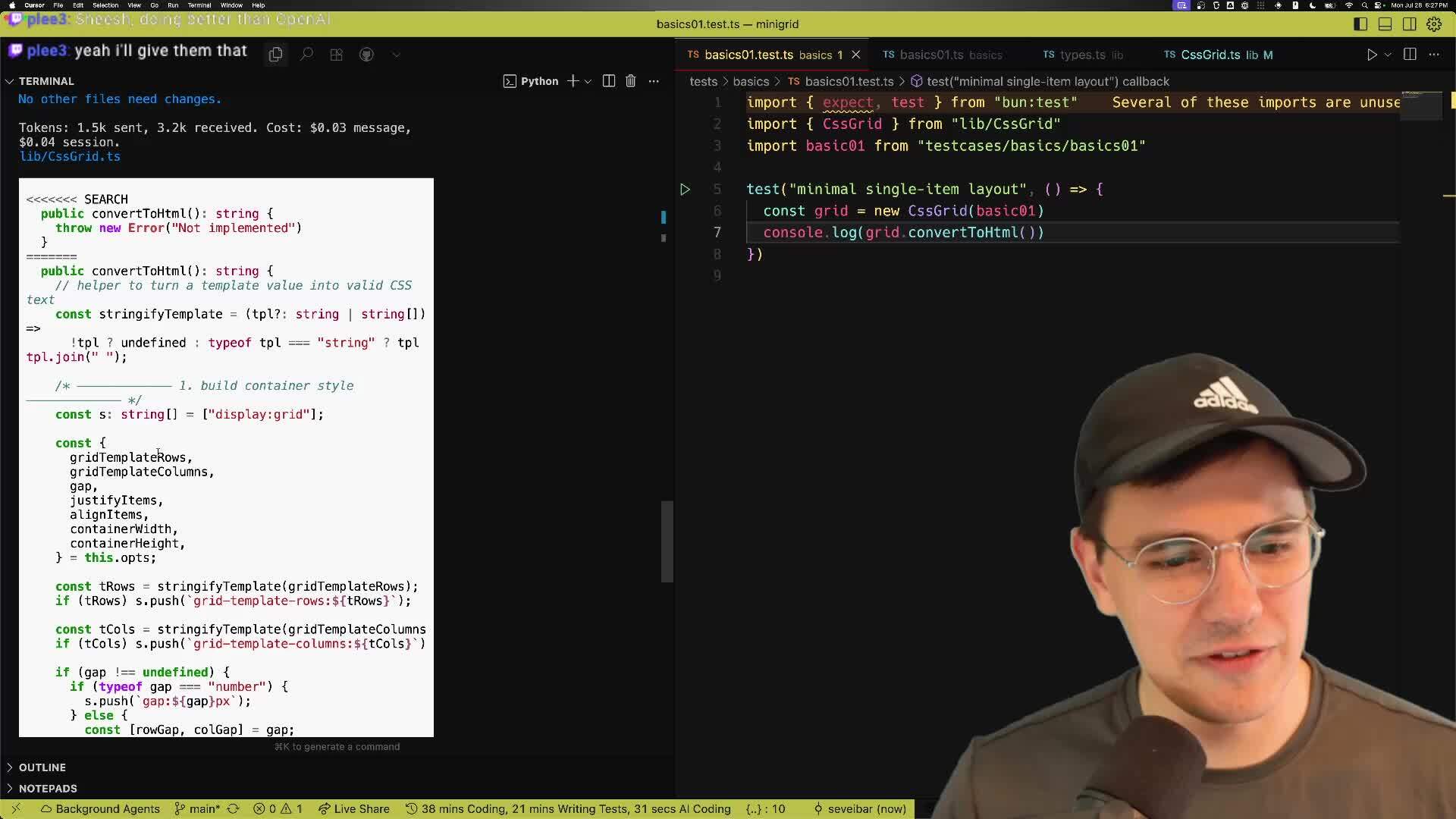Toggle Focus (moon) menu bar icon

coord(1313,5)
